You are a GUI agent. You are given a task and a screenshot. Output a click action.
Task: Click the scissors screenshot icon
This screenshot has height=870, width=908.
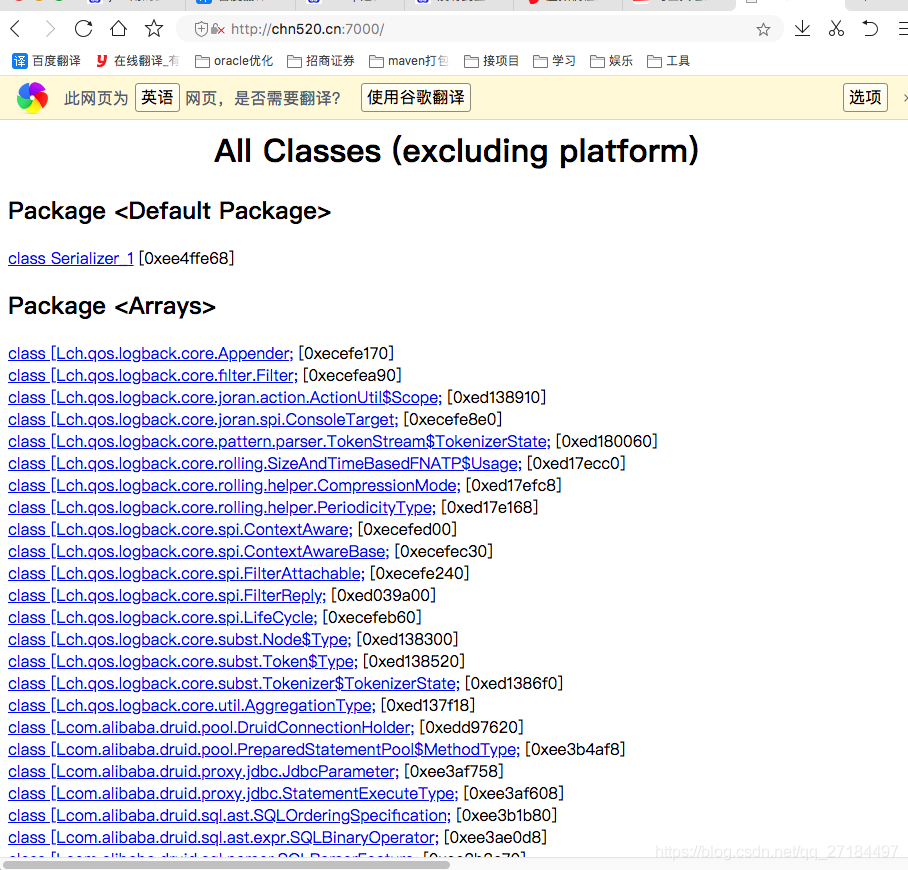pos(836,28)
